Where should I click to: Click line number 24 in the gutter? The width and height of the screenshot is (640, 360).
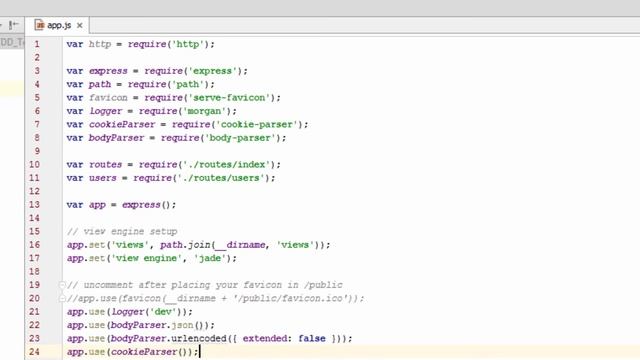click(x=34, y=352)
